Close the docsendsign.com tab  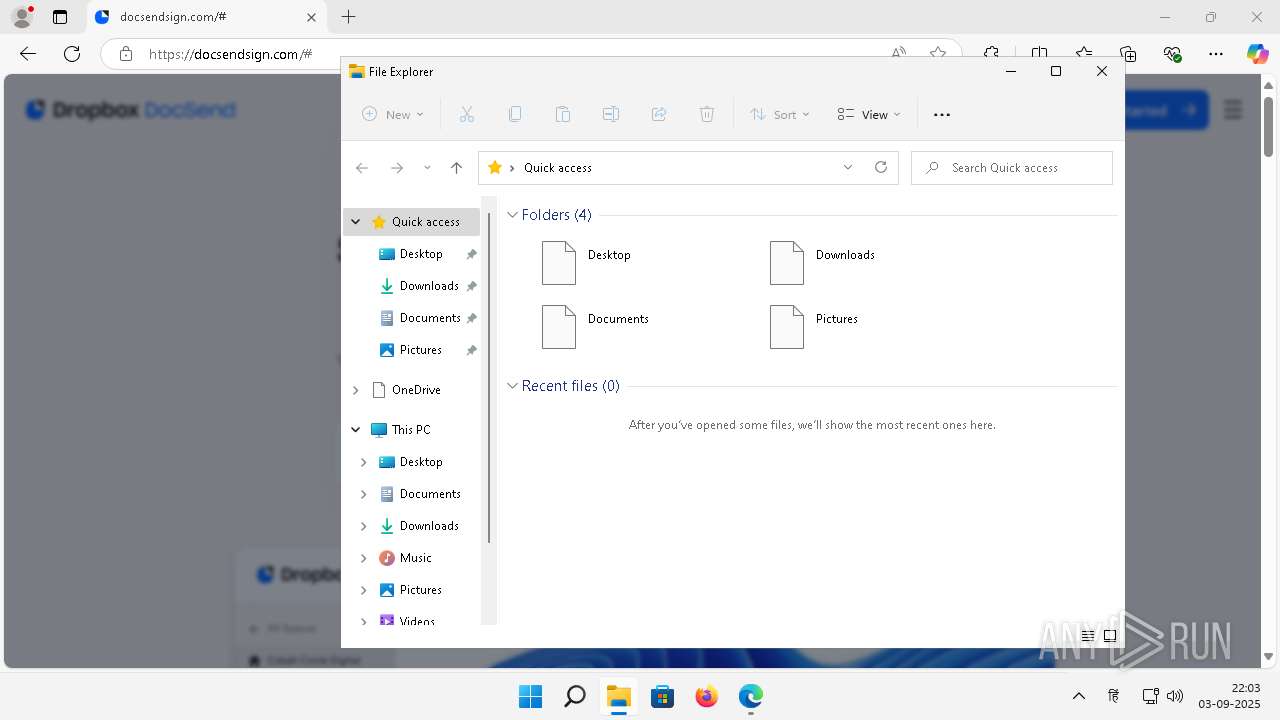[x=311, y=17]
